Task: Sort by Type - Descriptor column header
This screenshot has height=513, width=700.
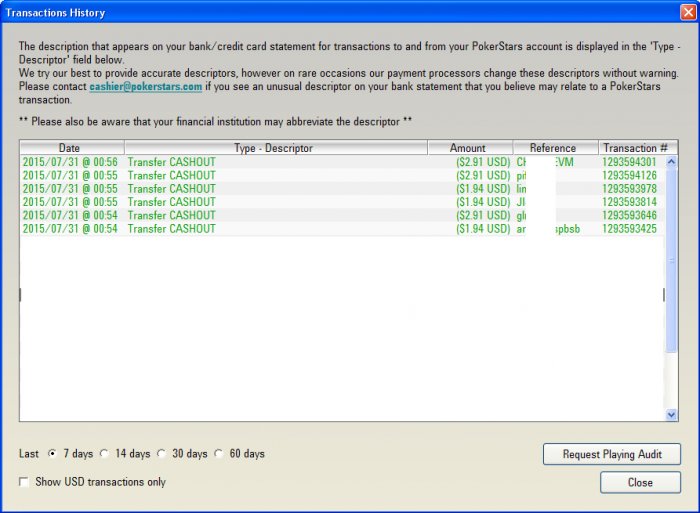Action: (x=276, y=148)
